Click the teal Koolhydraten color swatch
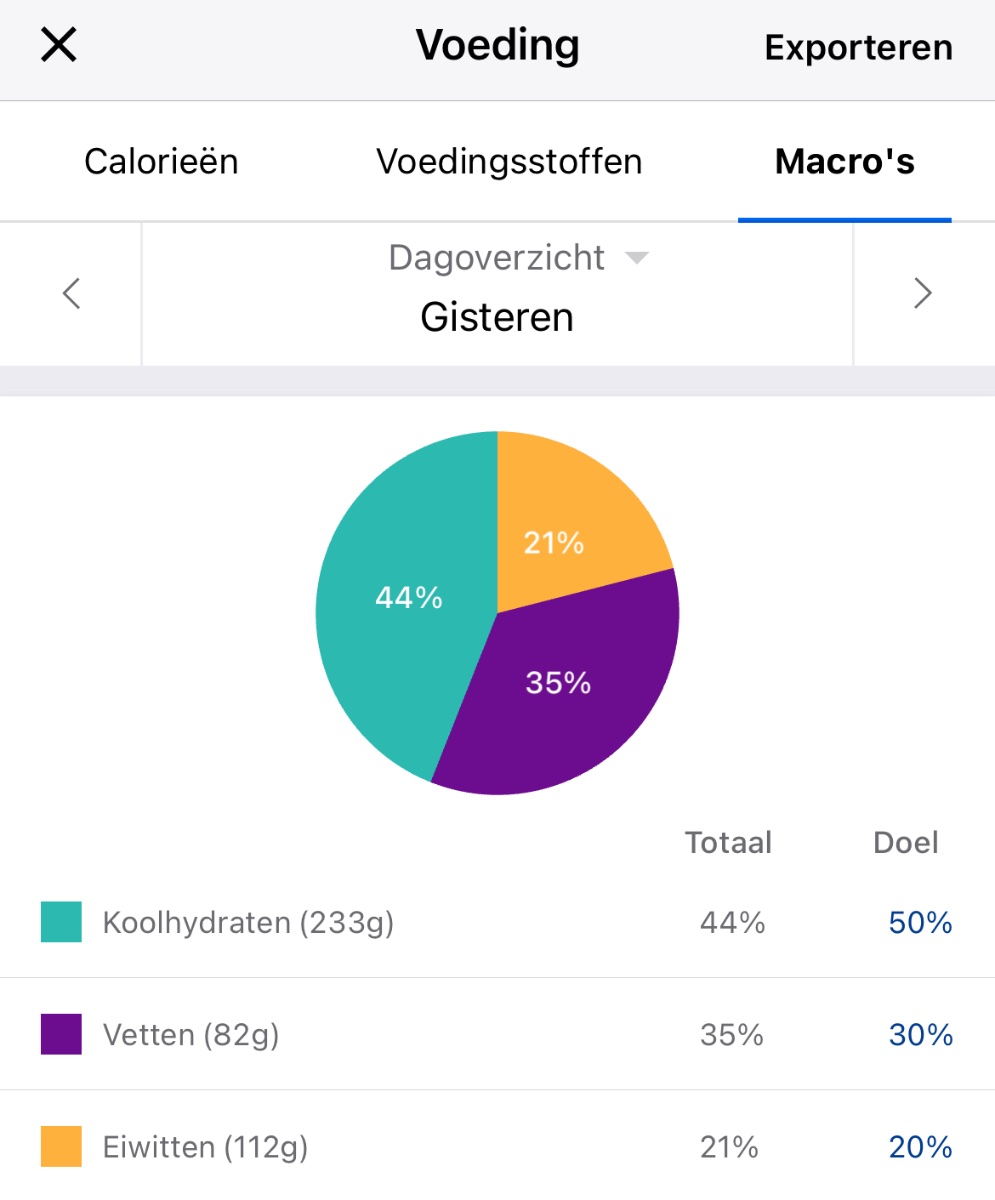Screen dimensions: 995x1200 pyautogui.click(x=61, y=922)
